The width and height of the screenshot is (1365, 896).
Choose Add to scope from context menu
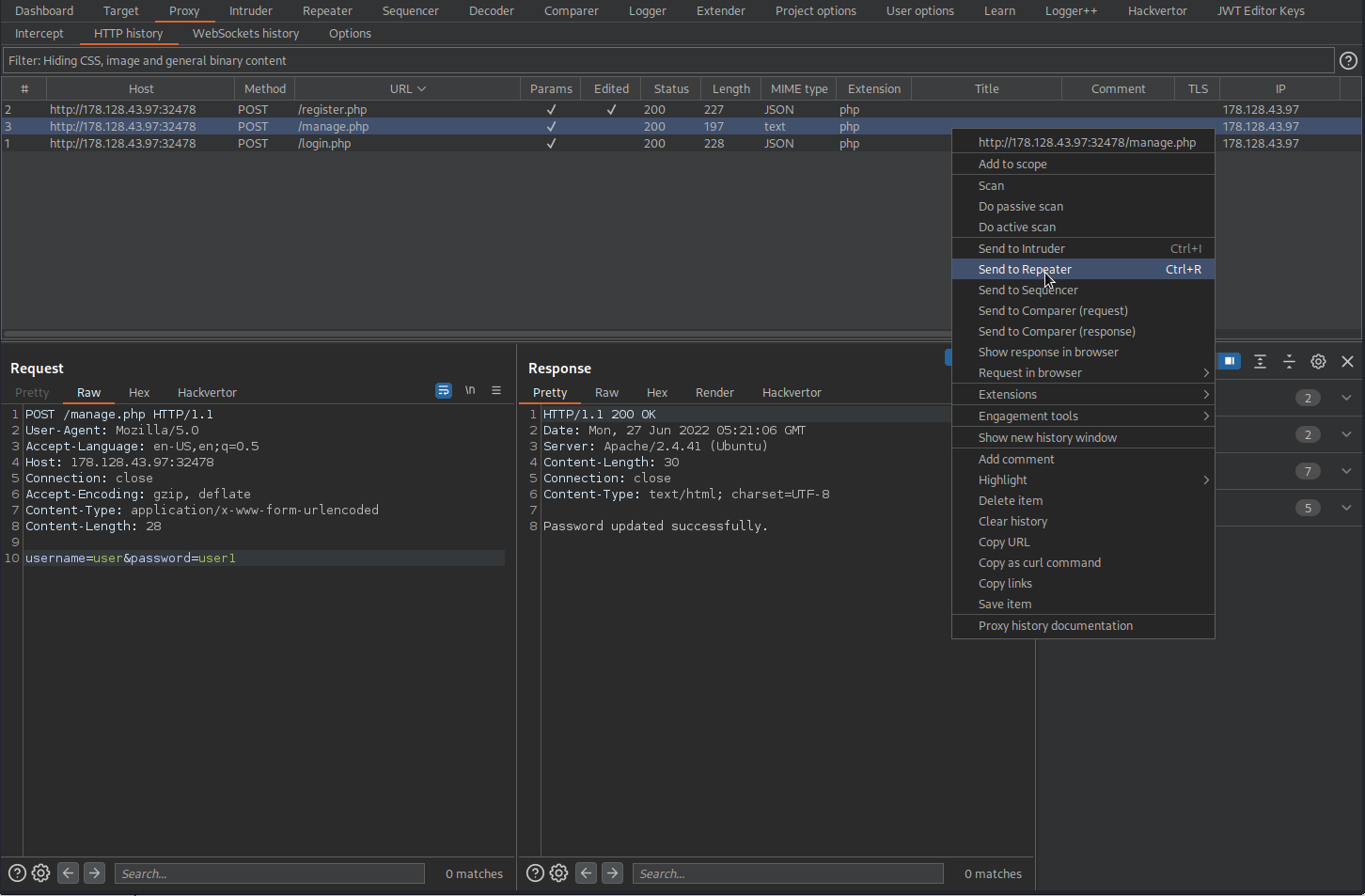[x=1083, y=165]
